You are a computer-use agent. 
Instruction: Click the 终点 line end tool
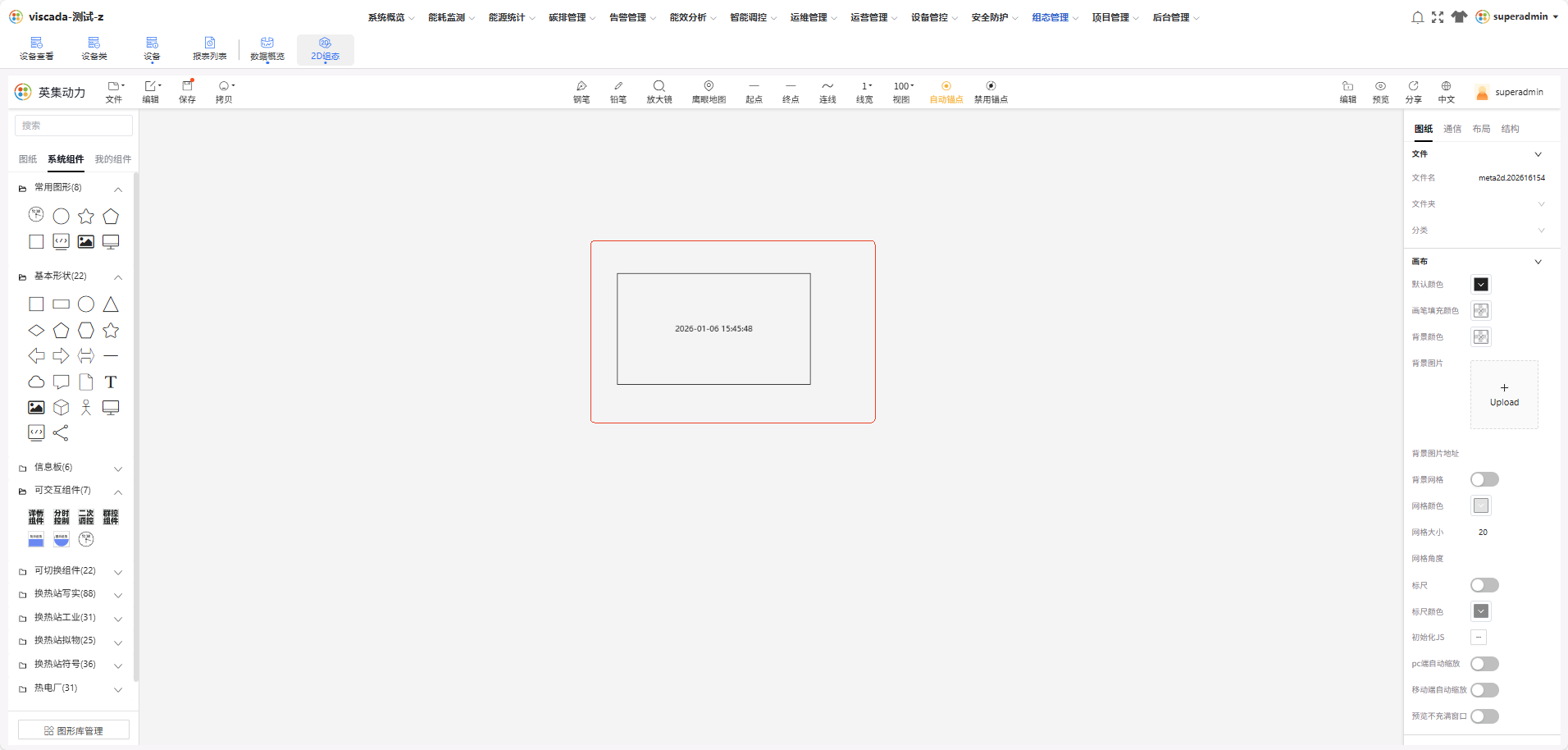click(791, 92)
